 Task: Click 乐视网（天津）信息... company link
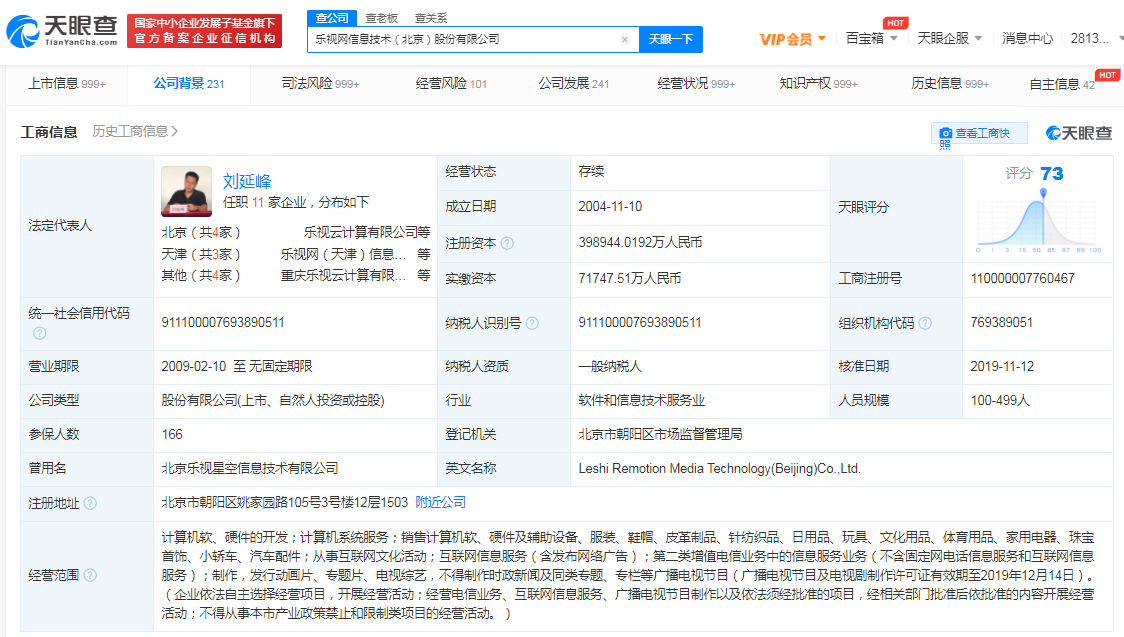343,254
